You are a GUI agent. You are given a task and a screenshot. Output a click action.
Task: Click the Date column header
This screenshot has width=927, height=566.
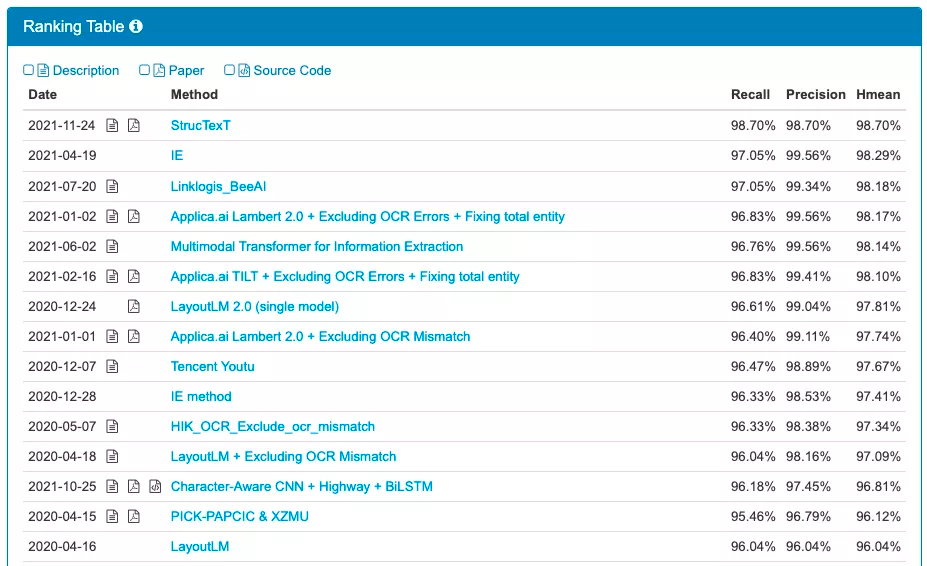[x=43, y=95]
